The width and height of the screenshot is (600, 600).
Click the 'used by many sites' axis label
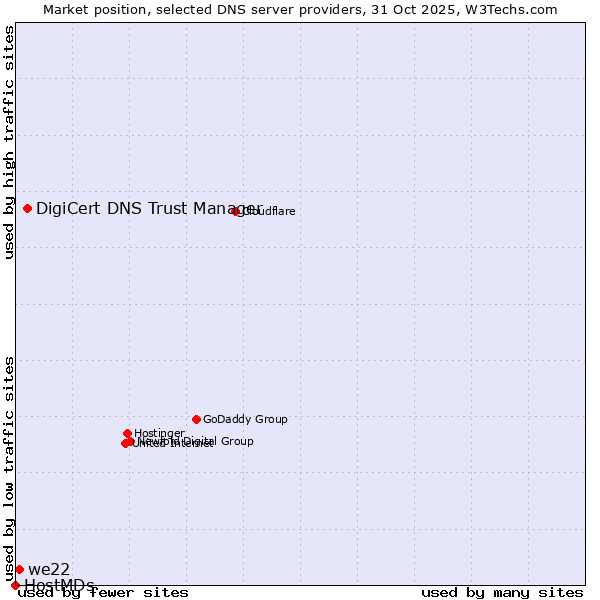coord(502,592)
